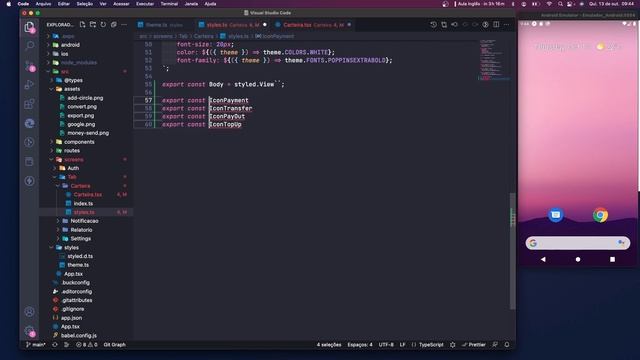Click the New File icon in Explorer
The width and height of the screenshot is (640, 360).
tap(82, 24)
